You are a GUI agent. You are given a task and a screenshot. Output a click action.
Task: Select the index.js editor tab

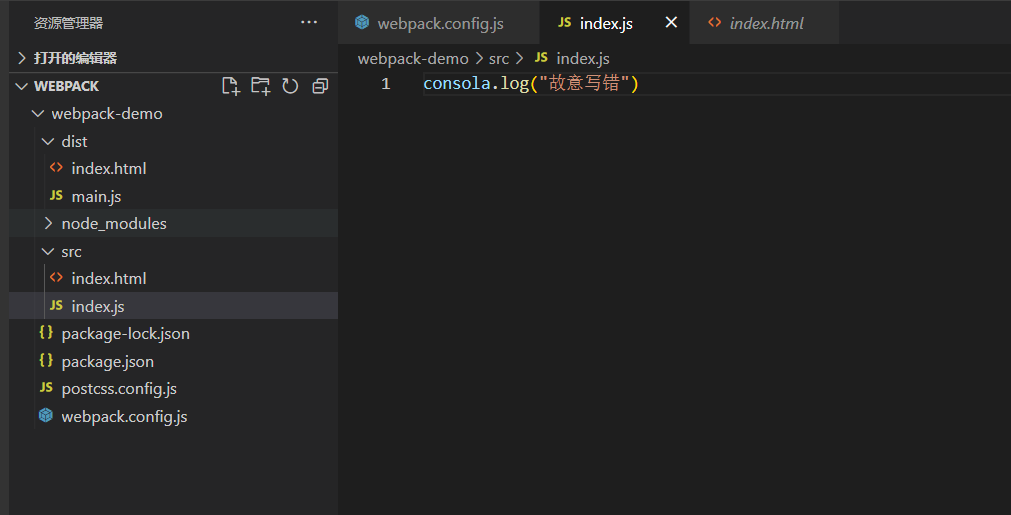[x=614, y=23]
